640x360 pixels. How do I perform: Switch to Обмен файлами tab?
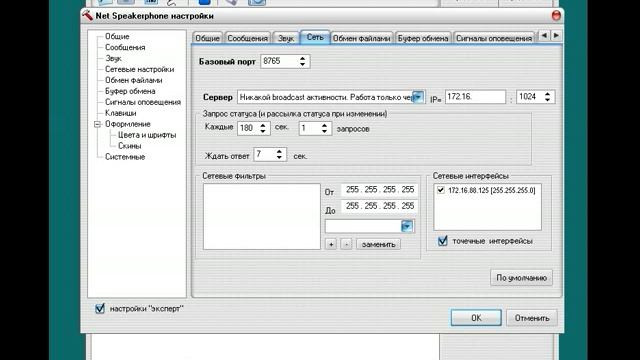361,38
